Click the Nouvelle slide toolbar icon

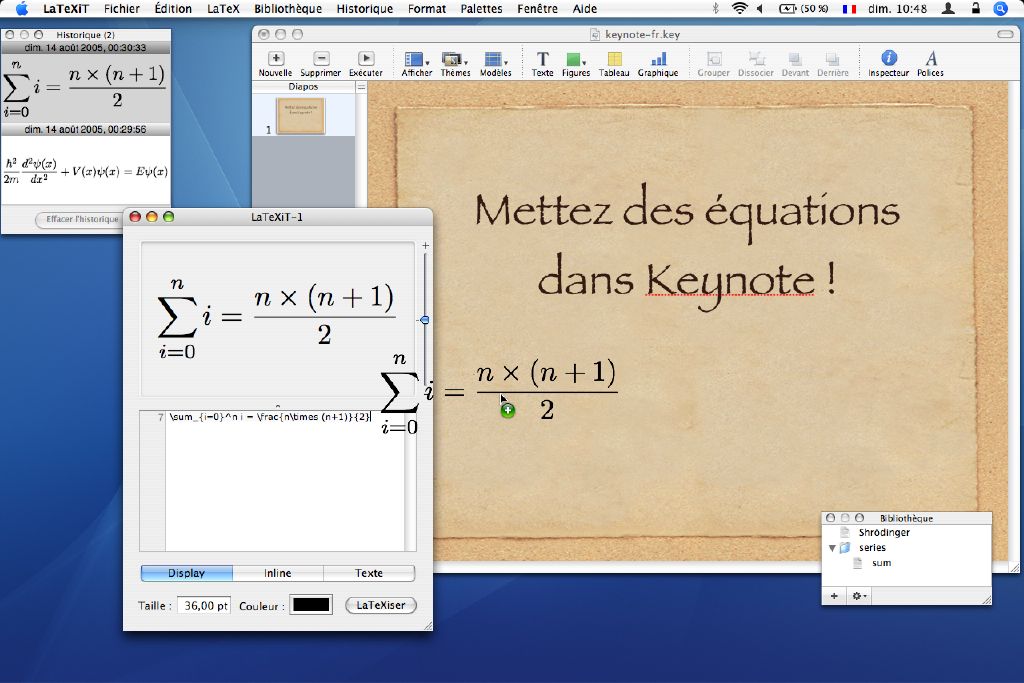276,59
